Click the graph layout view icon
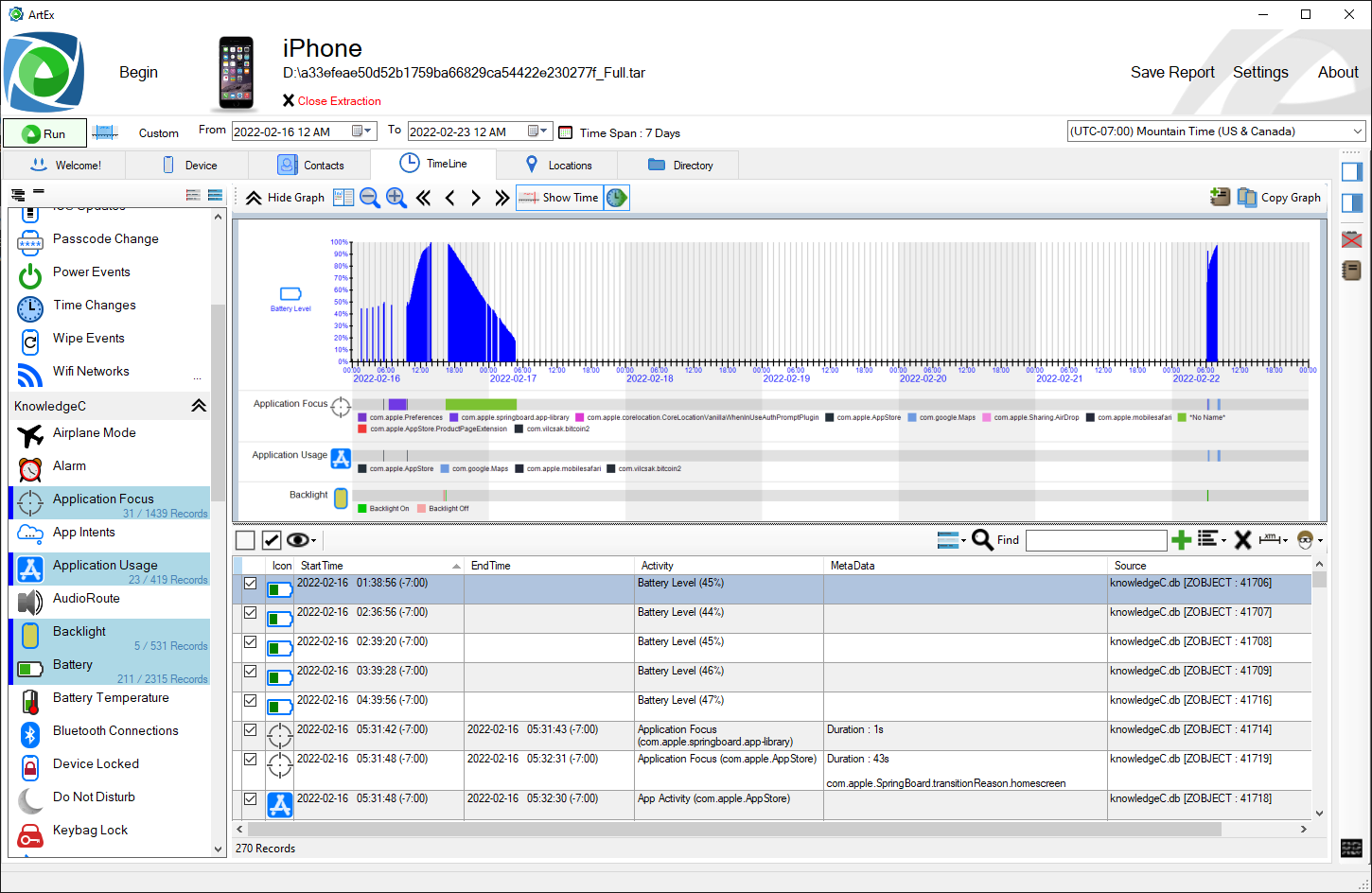Screen dimensions: 1372x893 click(343, 198)
